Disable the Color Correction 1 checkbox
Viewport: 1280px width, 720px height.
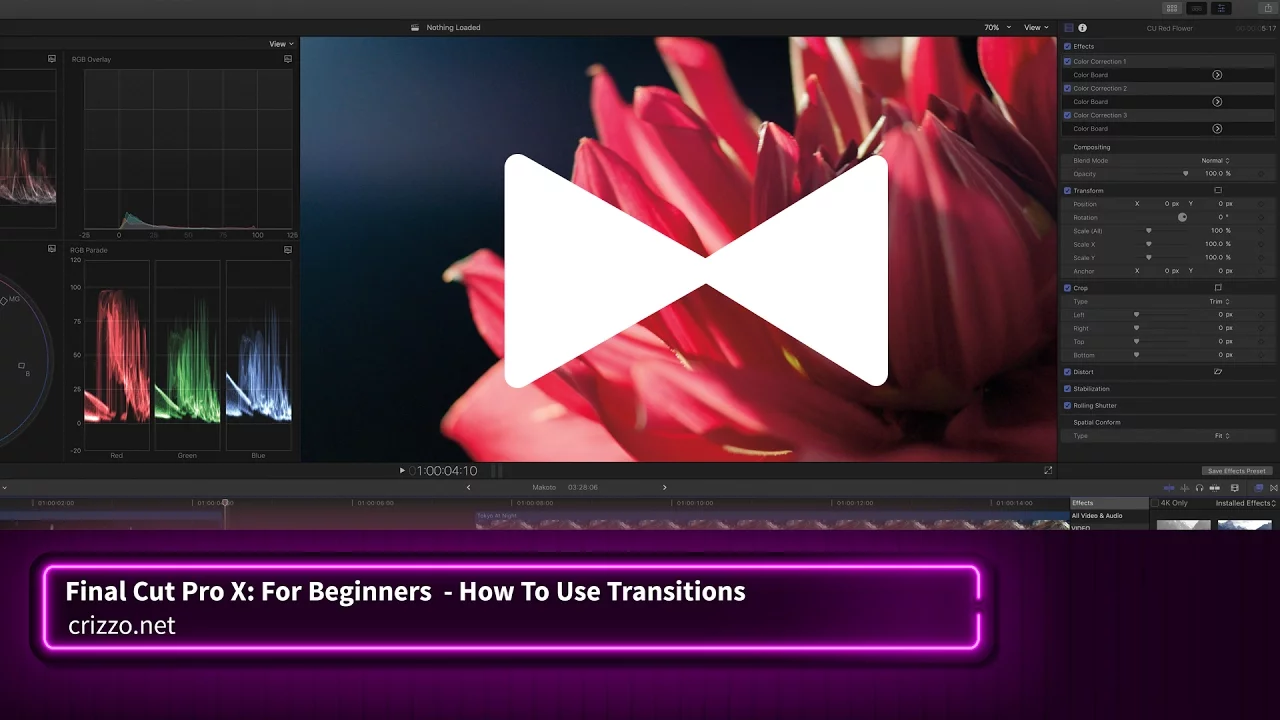(x=1067, y=61)
